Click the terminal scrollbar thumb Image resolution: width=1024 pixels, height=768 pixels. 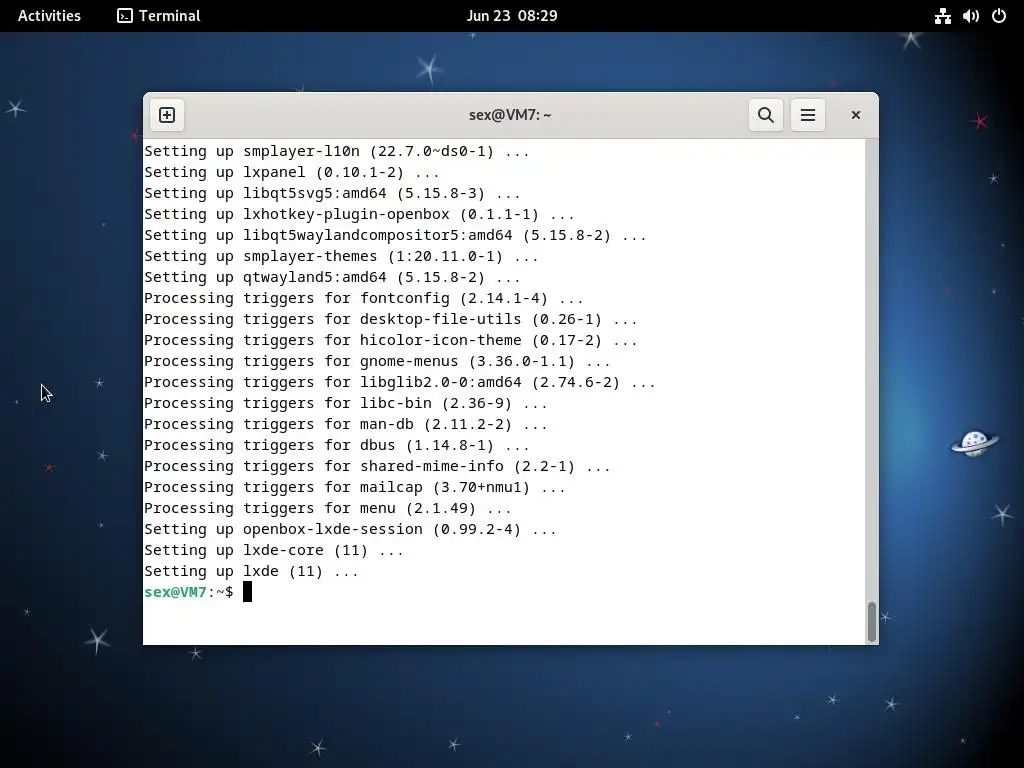tap(871, 622)
